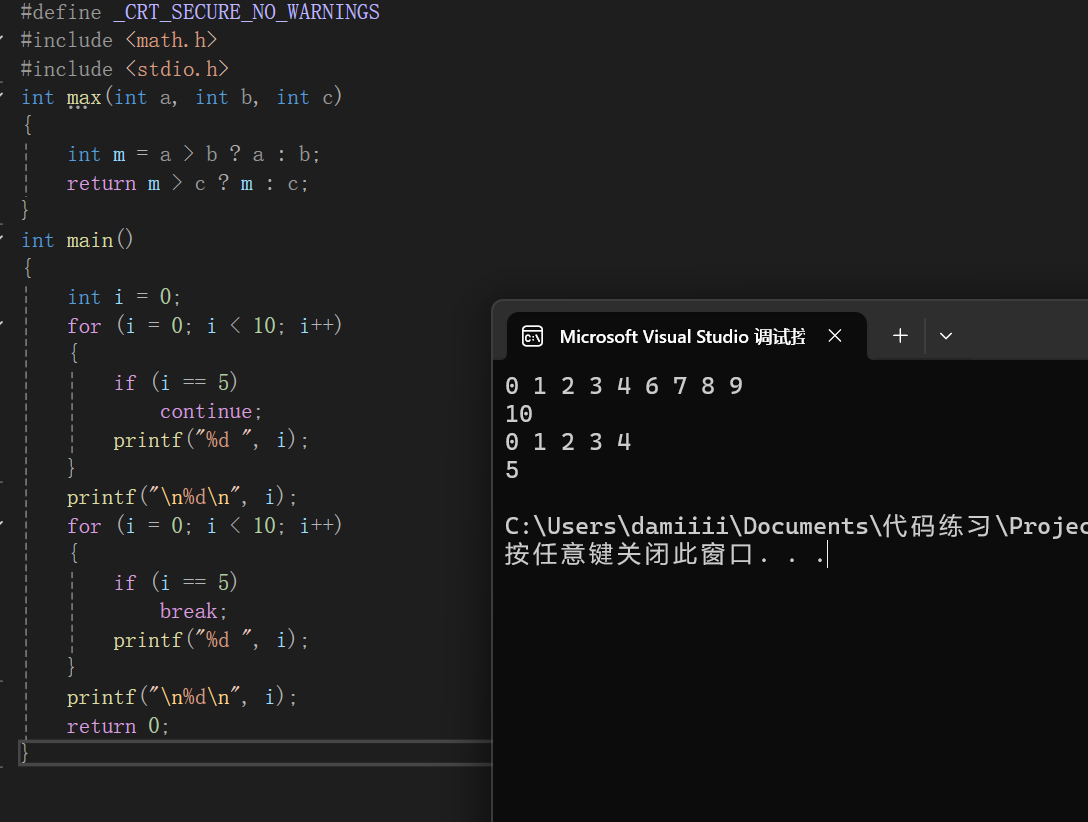The image size is (1088, 822).
Task: Click console output line '0 1 2 3 4'
Action: 568,442
